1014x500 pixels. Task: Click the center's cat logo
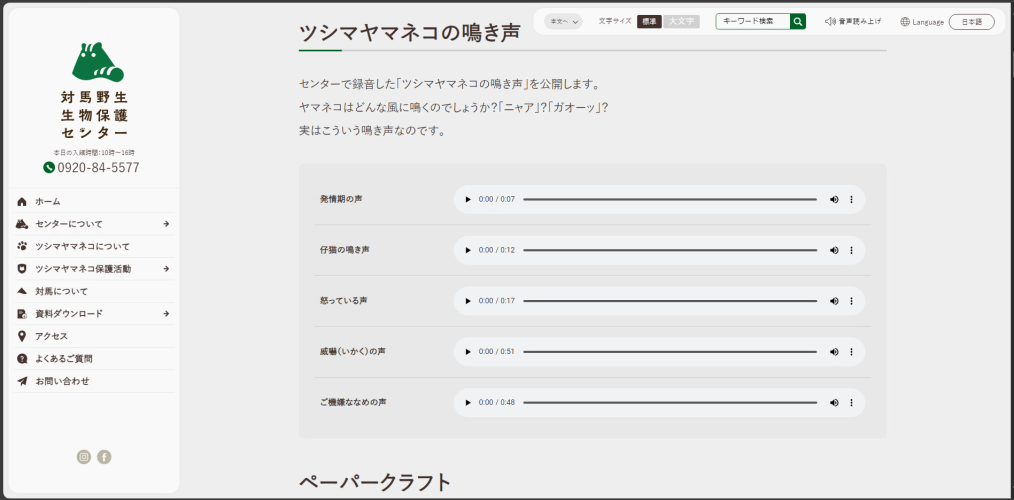pos(96,63)
